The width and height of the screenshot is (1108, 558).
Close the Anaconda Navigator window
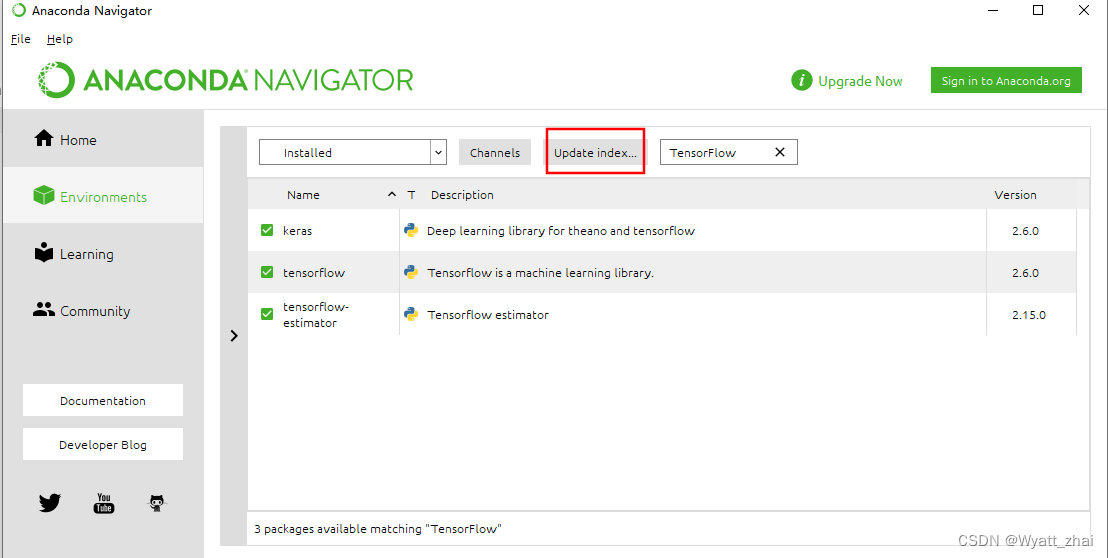(1083, 10)
